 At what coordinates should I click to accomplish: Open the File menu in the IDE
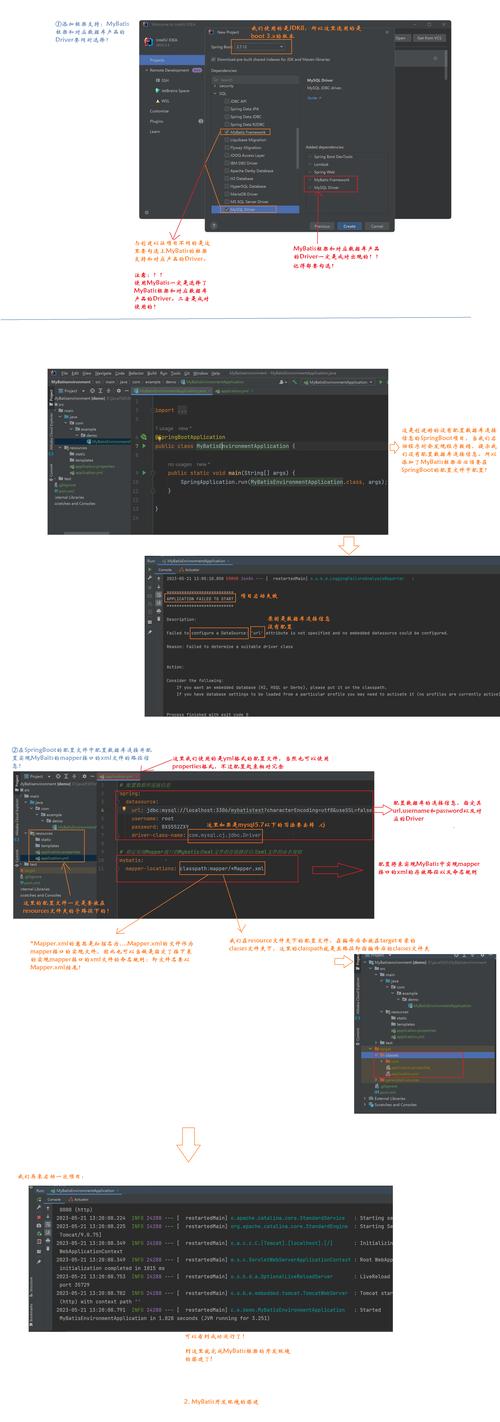65,373
